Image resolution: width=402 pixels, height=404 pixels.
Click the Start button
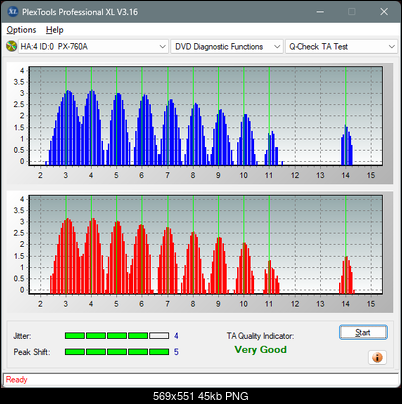tap(363, 332)
